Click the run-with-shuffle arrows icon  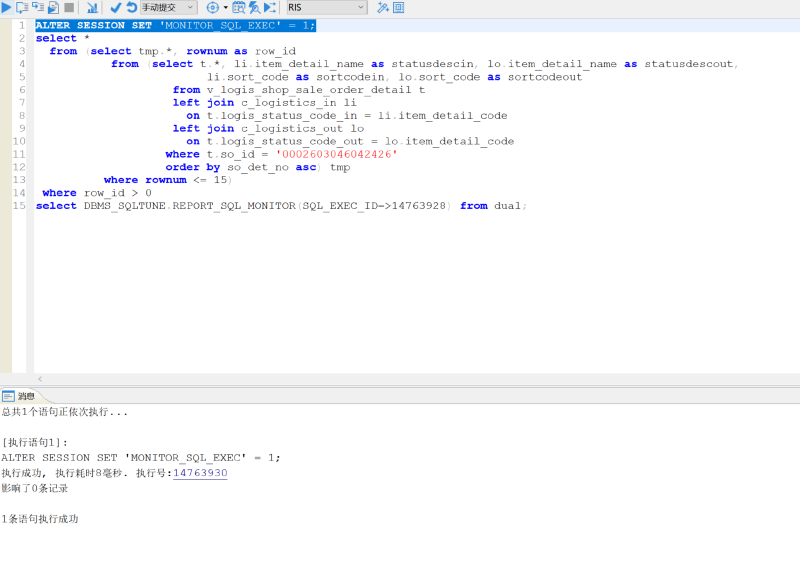[x=270, y=8]
